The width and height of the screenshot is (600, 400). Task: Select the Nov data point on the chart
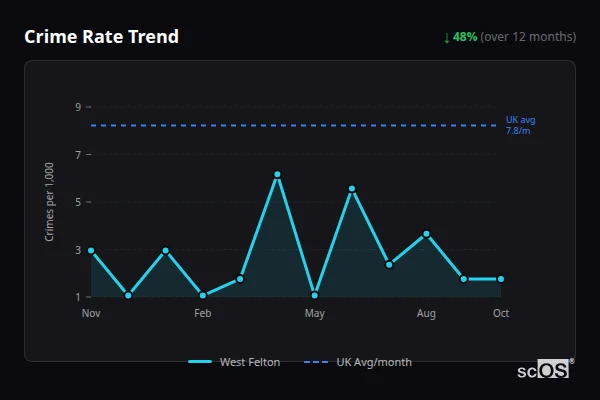91,250
